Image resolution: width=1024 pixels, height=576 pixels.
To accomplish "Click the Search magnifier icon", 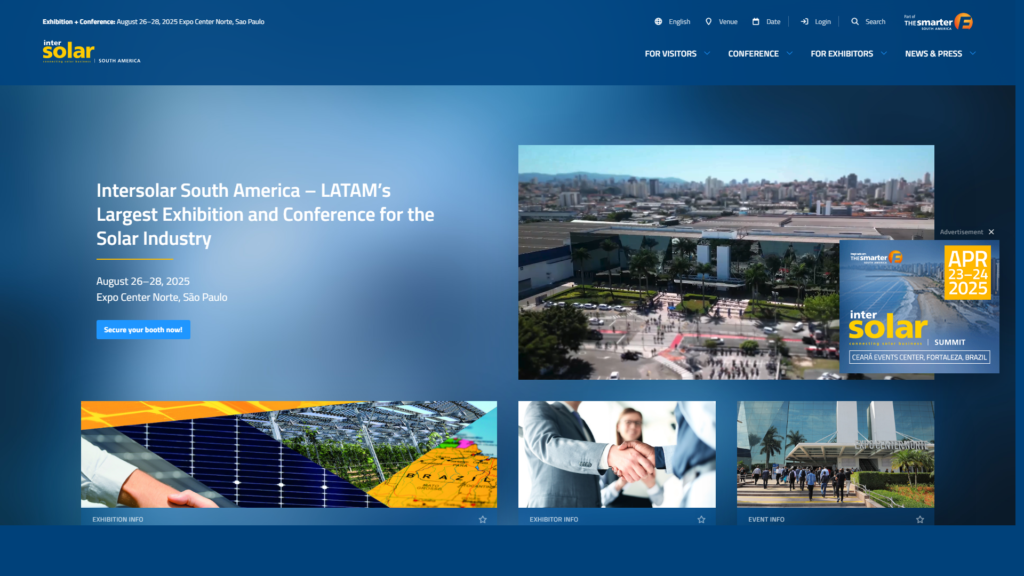I will [855, 22].
